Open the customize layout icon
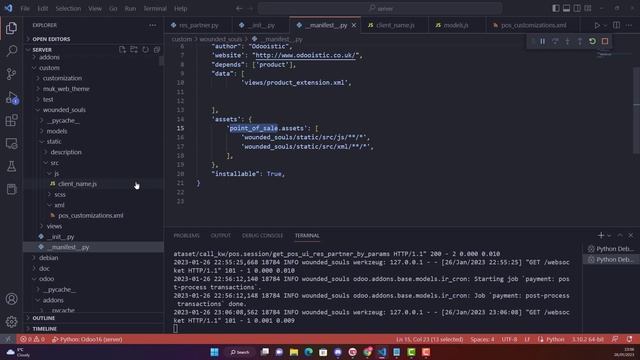Screen dimensions: 640x360 pyautogui.click(x=588, y=8)
